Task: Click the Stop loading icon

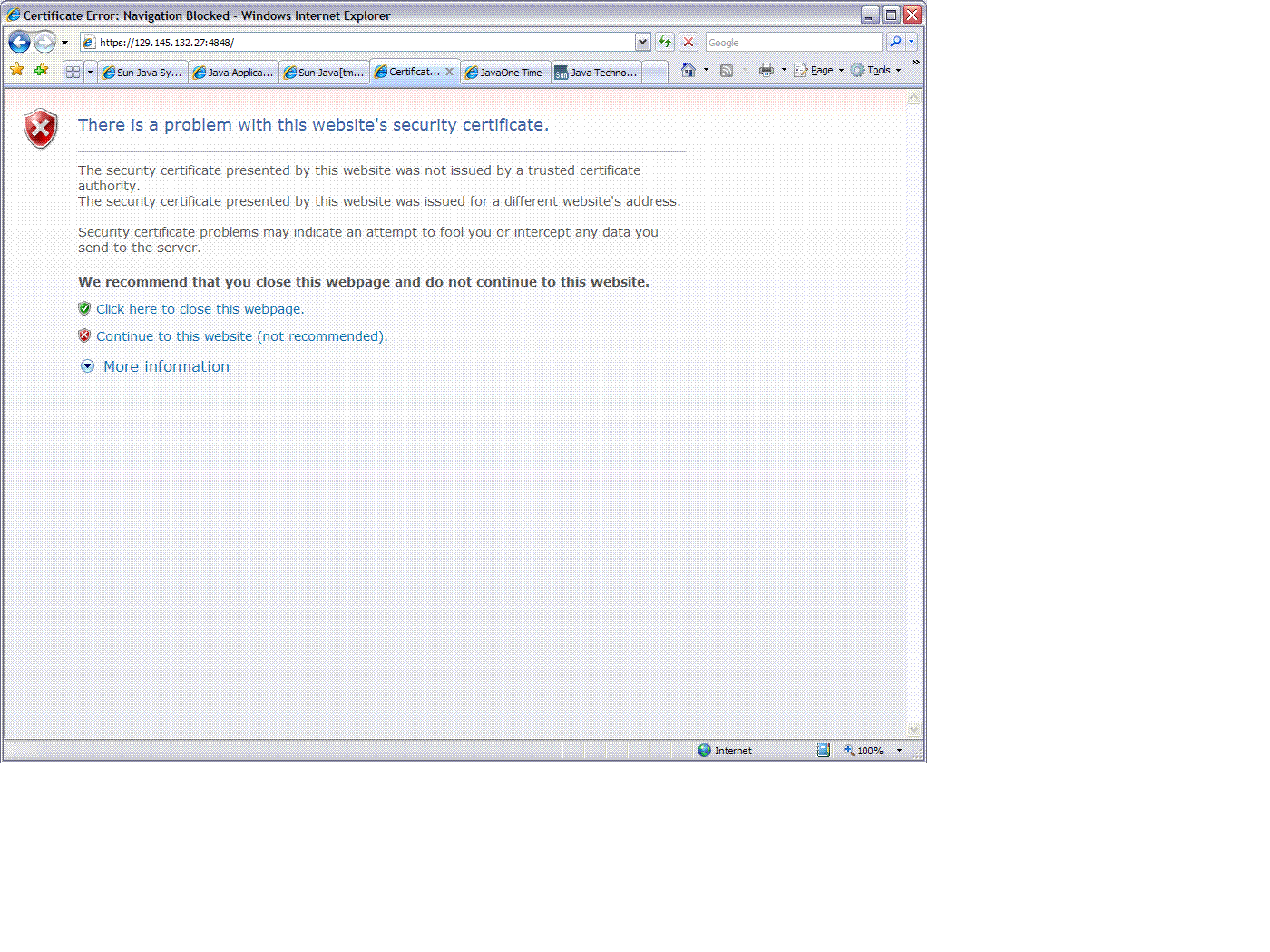Action: click(x=689, y=42)
